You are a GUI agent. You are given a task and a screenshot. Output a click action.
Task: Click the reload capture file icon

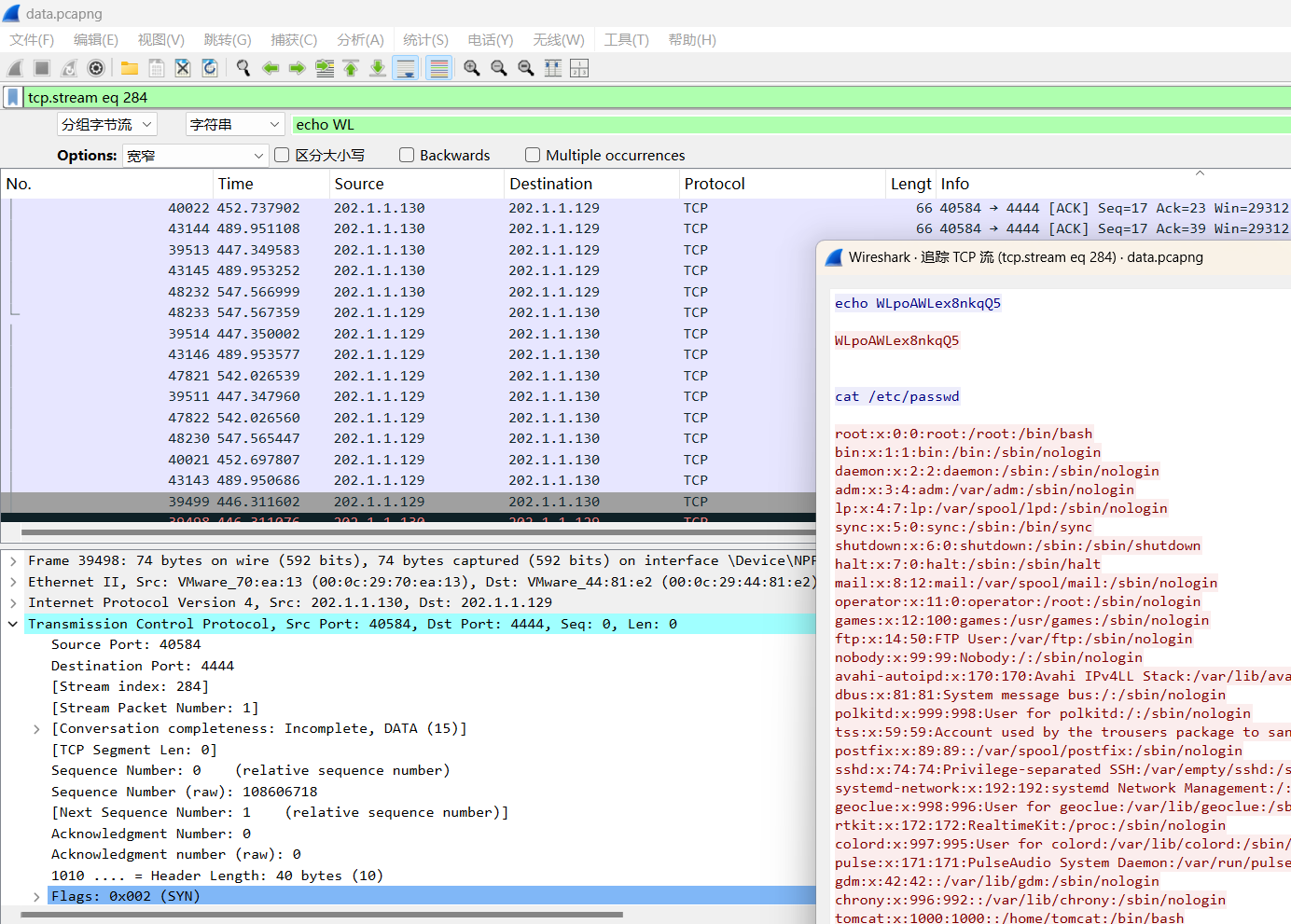[210, 68]
